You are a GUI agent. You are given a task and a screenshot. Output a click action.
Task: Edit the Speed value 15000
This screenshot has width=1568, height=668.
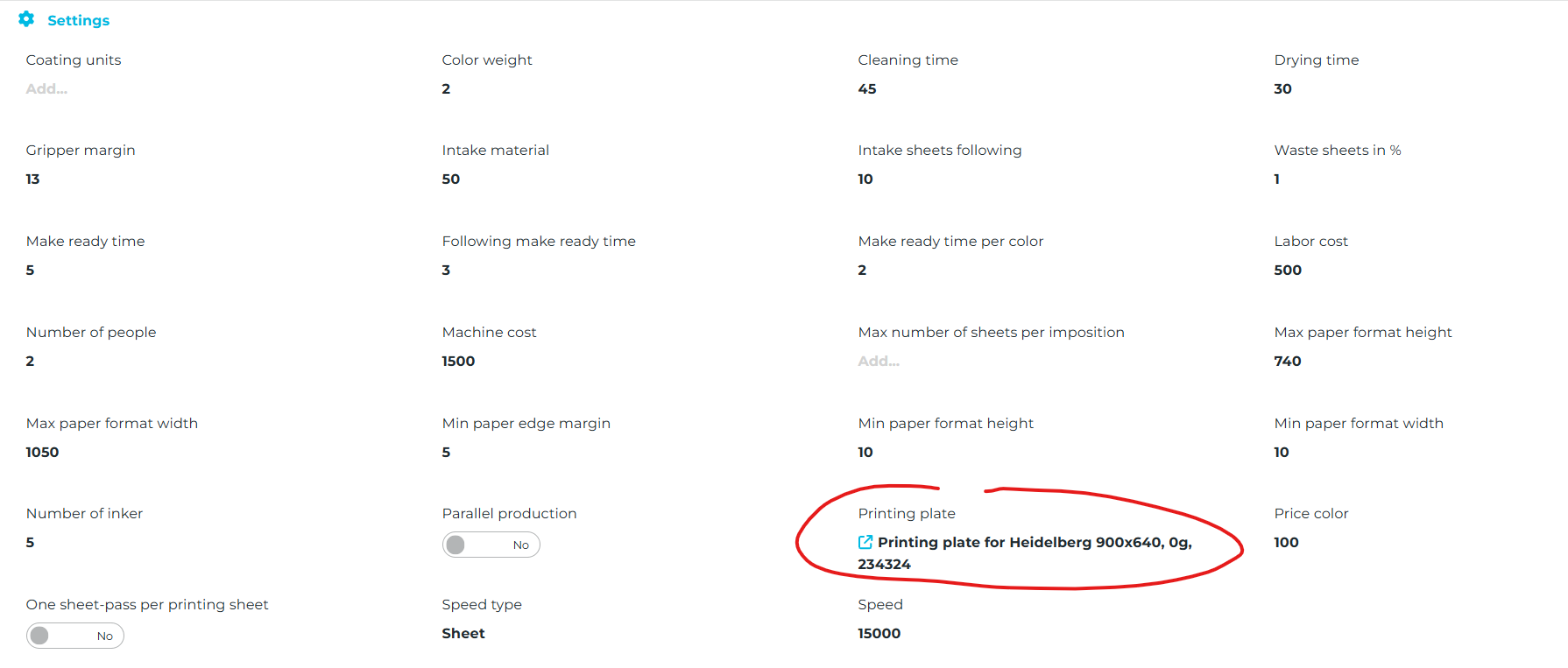pyautogui.click(x=879, y=633)
